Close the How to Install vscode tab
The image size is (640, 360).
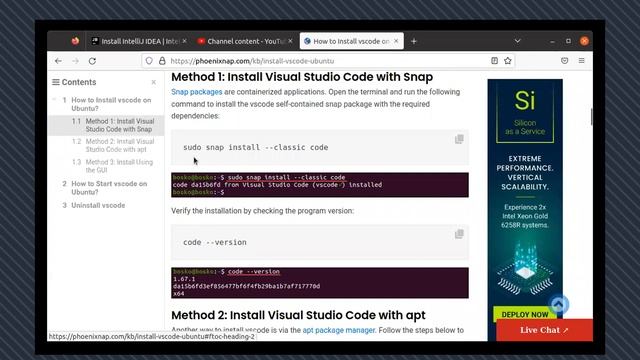point(396,41)
